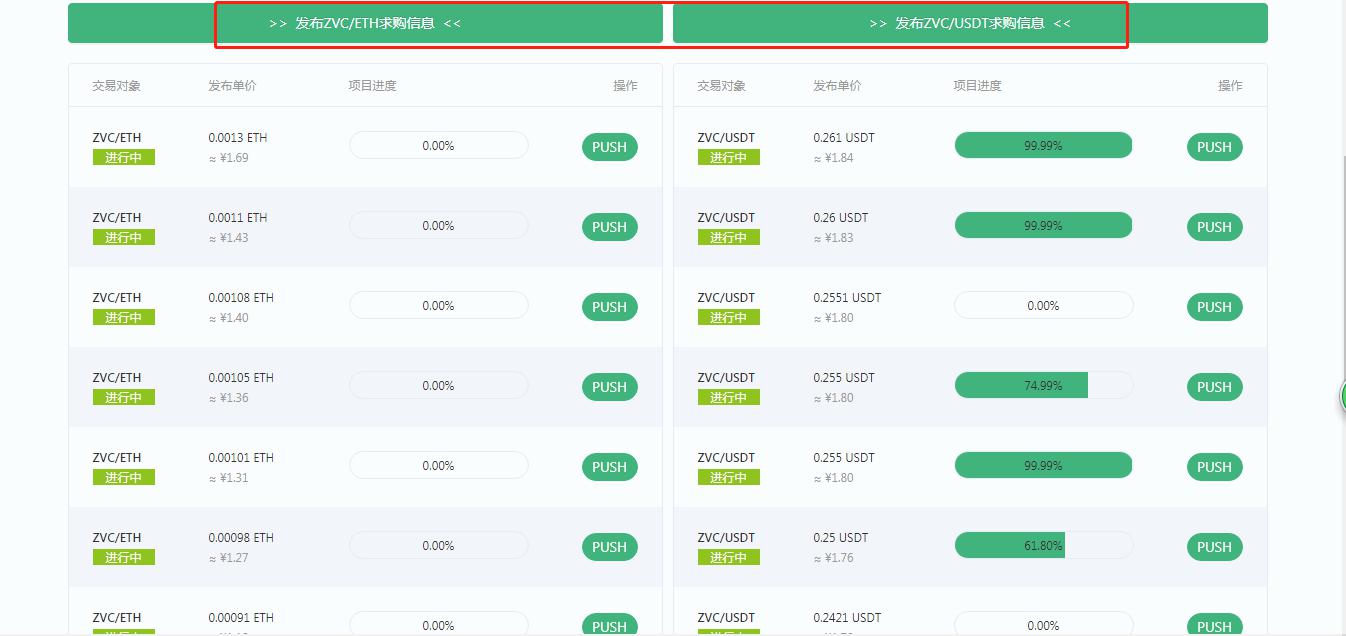Click 进行中 status tag of 0.261 USDT row

pyautogui.click(x=729, y=157)
